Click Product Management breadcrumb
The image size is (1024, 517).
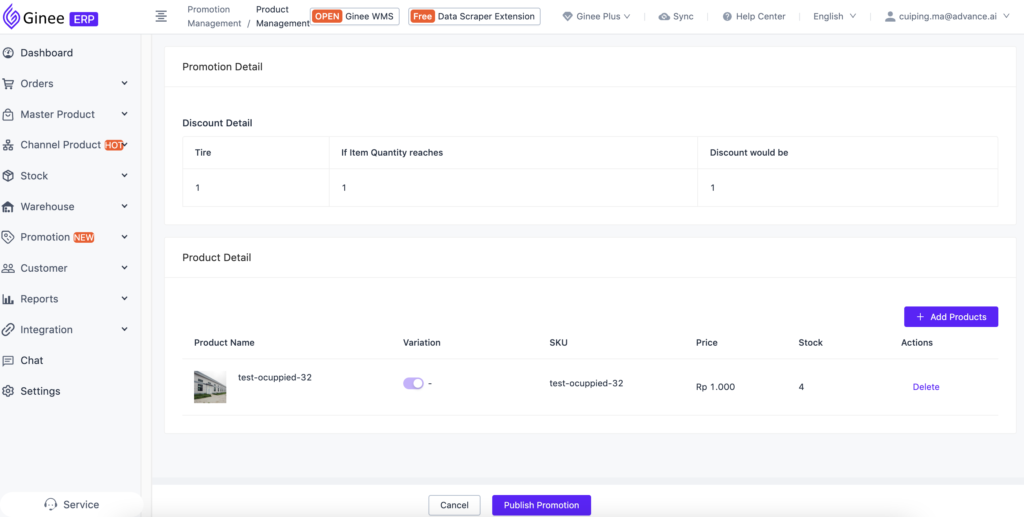click(x=283, y=16)
